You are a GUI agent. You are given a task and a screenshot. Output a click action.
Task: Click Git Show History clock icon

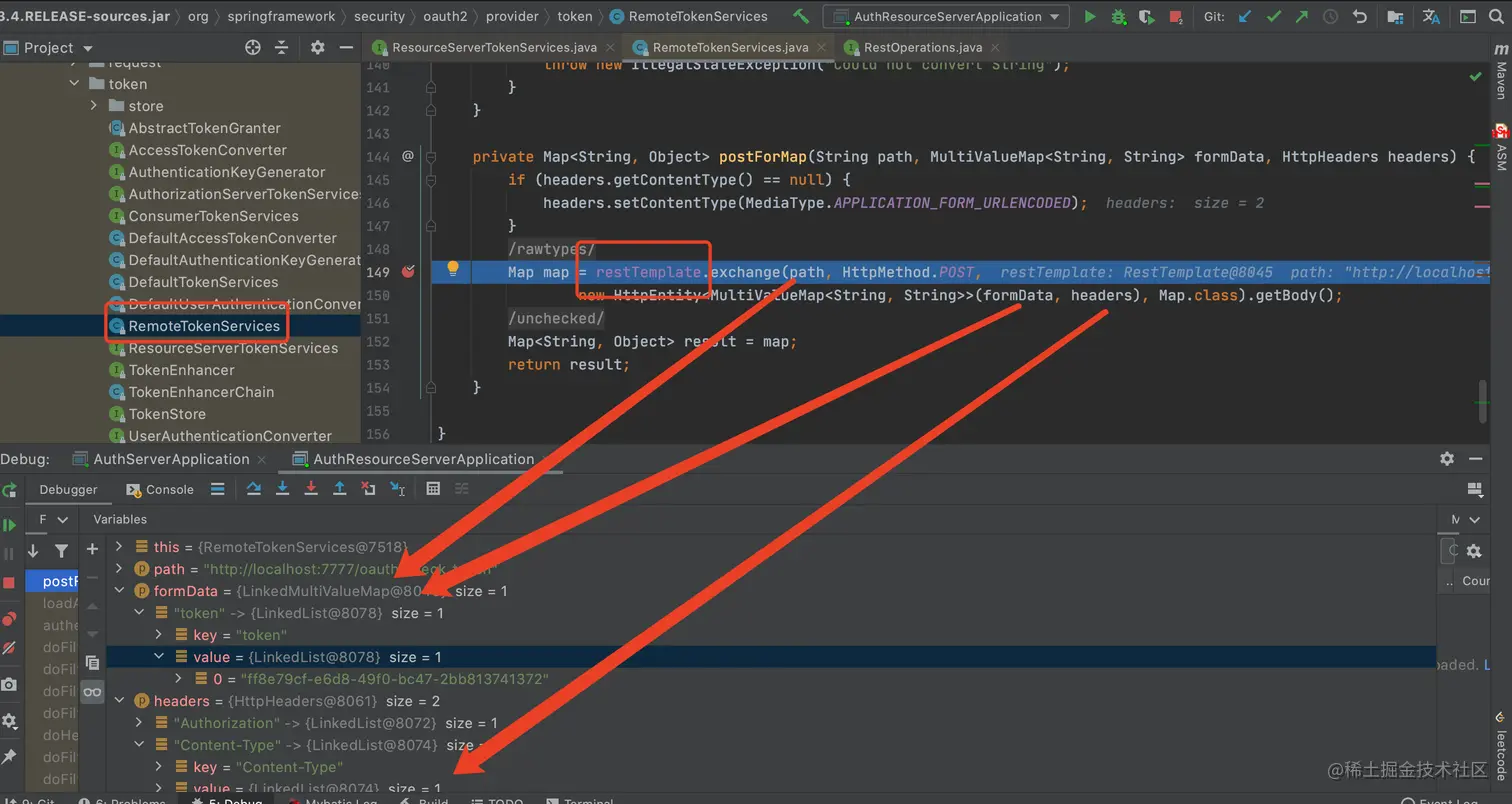[1330, 16]
